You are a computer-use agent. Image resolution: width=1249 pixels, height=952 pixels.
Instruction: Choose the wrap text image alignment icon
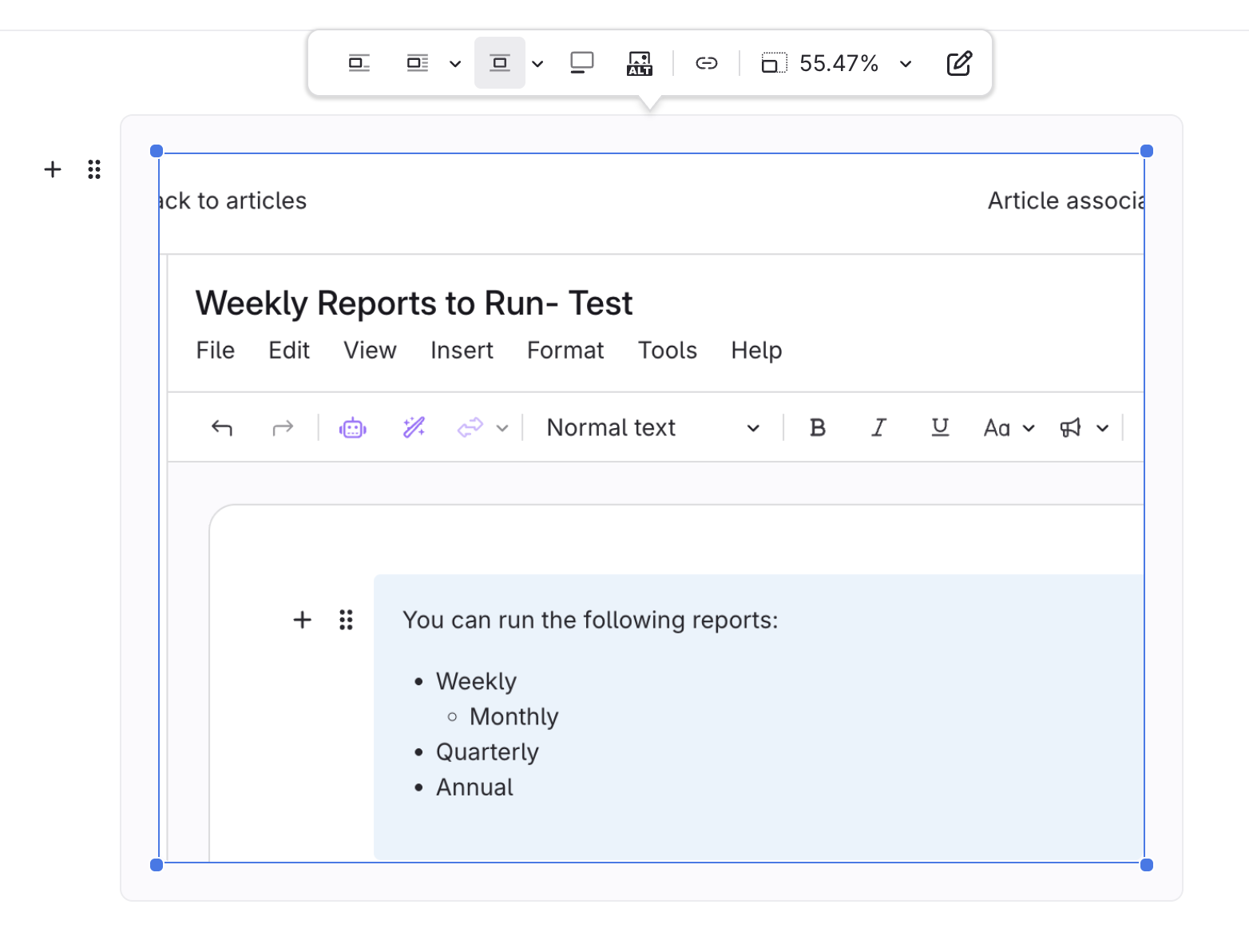(x=417, y=63)
